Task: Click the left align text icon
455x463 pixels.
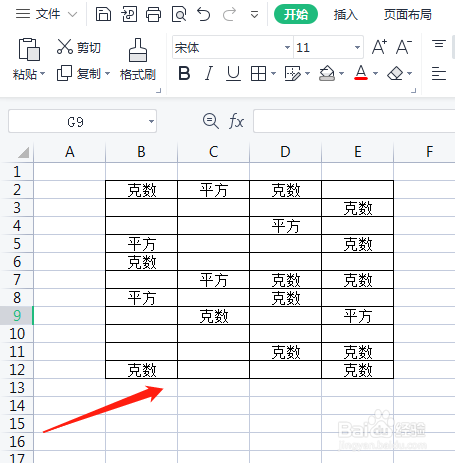Action: [x=439, y=73]
